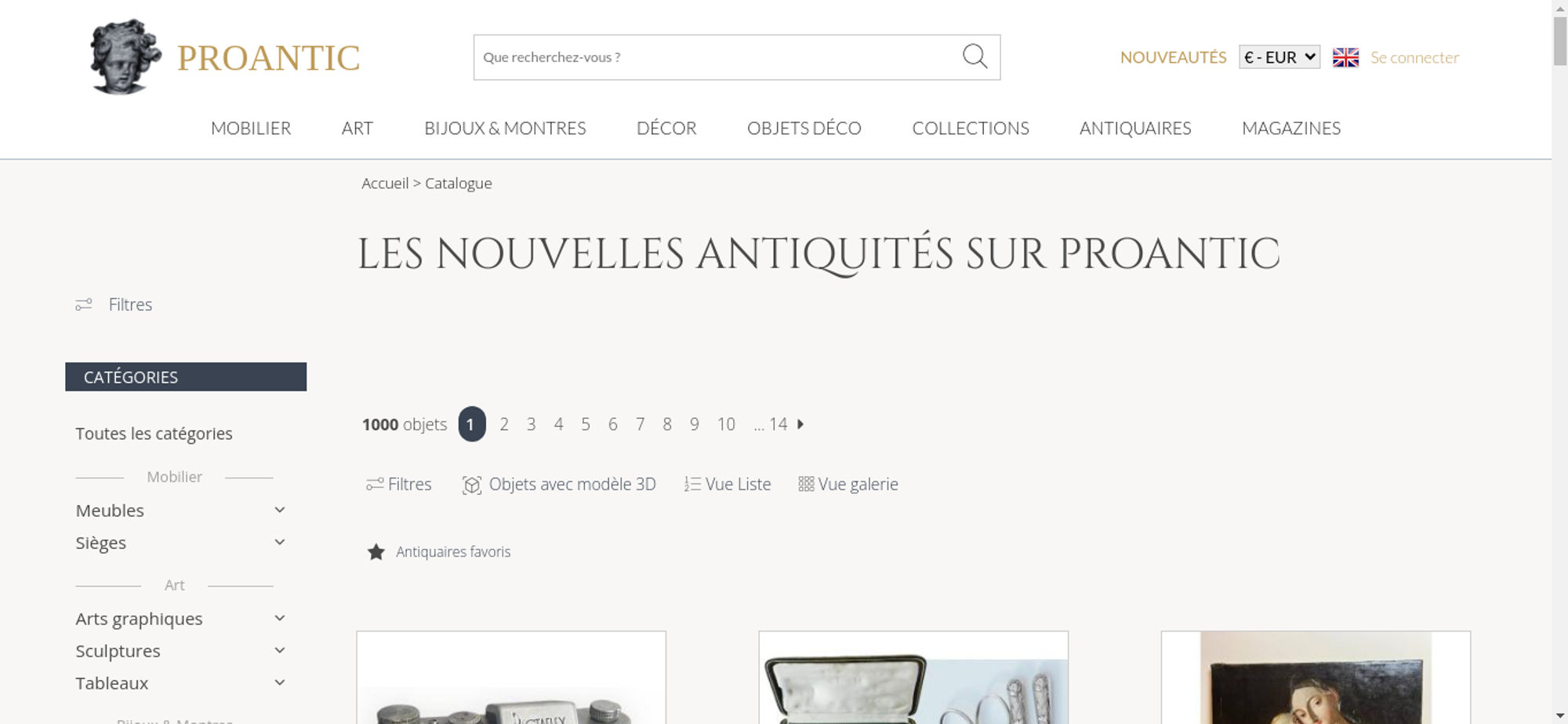This screenshot has width=1568, height=724.
Task: Open Filtres in the left sidebar
Action: coord(114,304)
